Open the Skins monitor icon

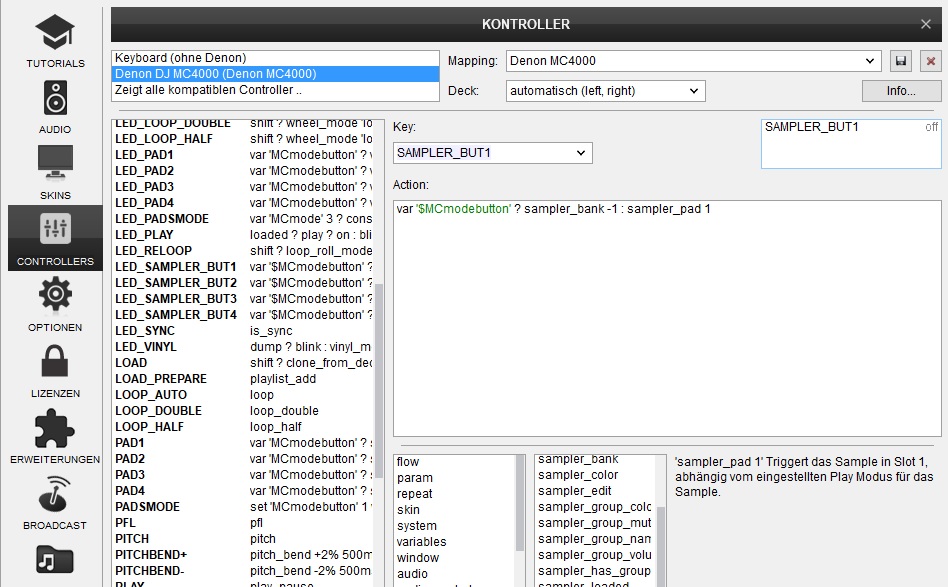pos(55,163)
